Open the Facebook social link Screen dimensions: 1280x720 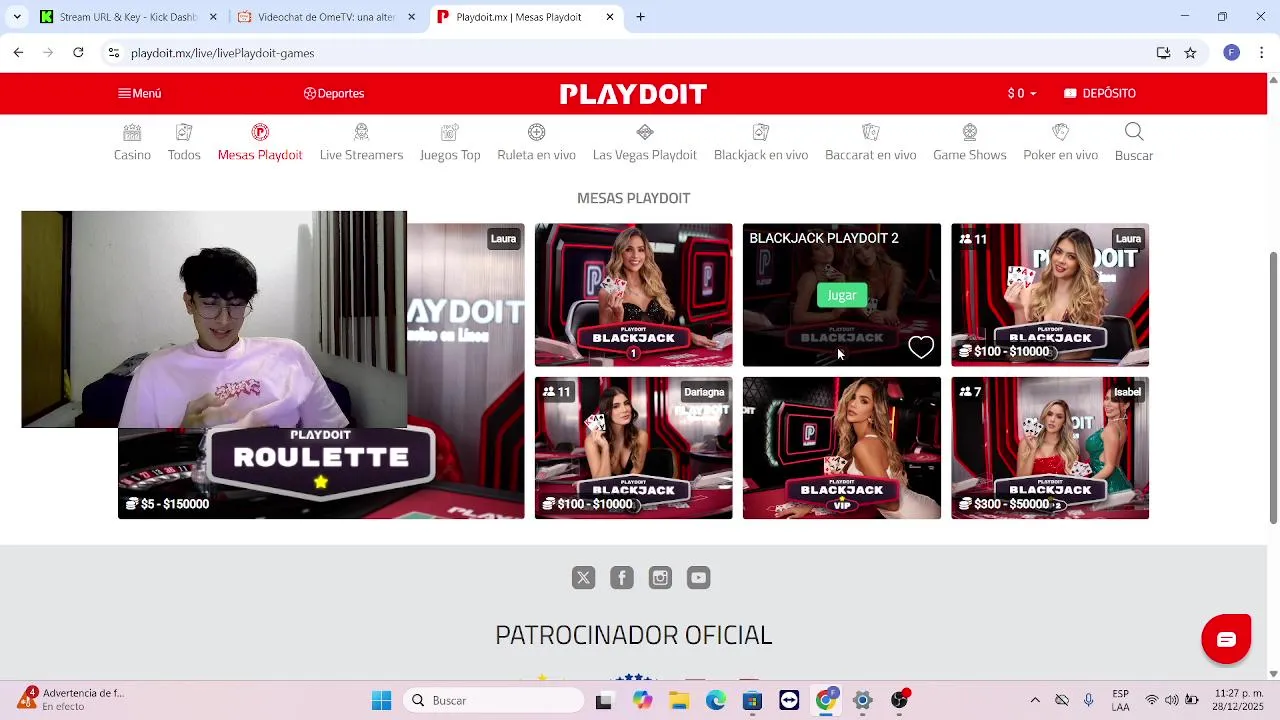pyautogui.click(x=622, y=577)
